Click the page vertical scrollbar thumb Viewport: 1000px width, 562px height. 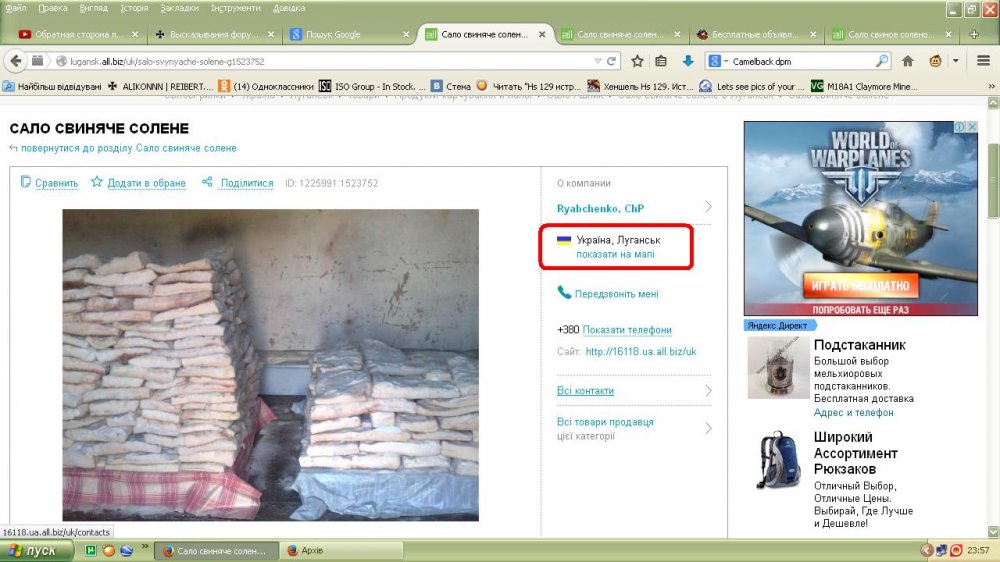point(993,180)
